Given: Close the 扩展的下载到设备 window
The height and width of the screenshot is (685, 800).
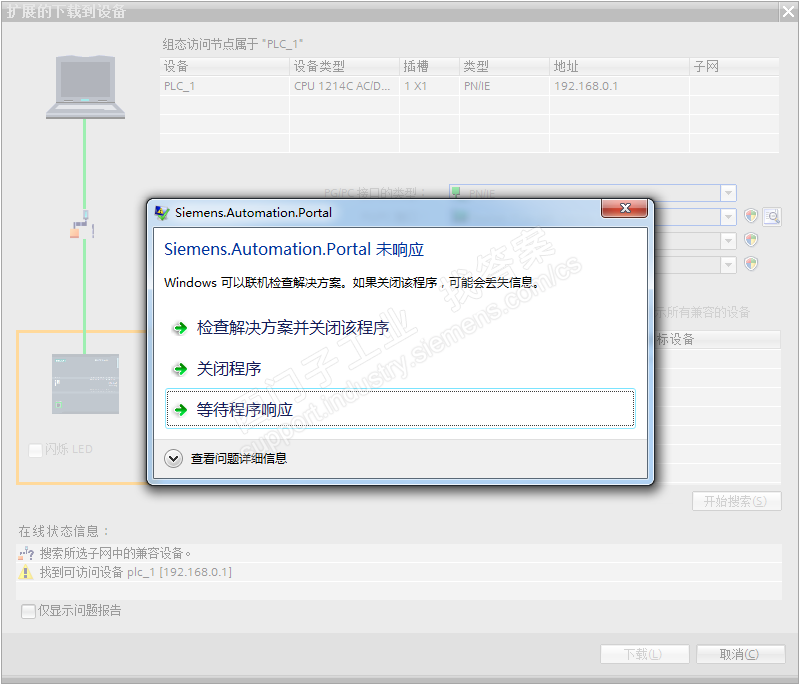Looking at the screenshot, I should click(788, 11).
